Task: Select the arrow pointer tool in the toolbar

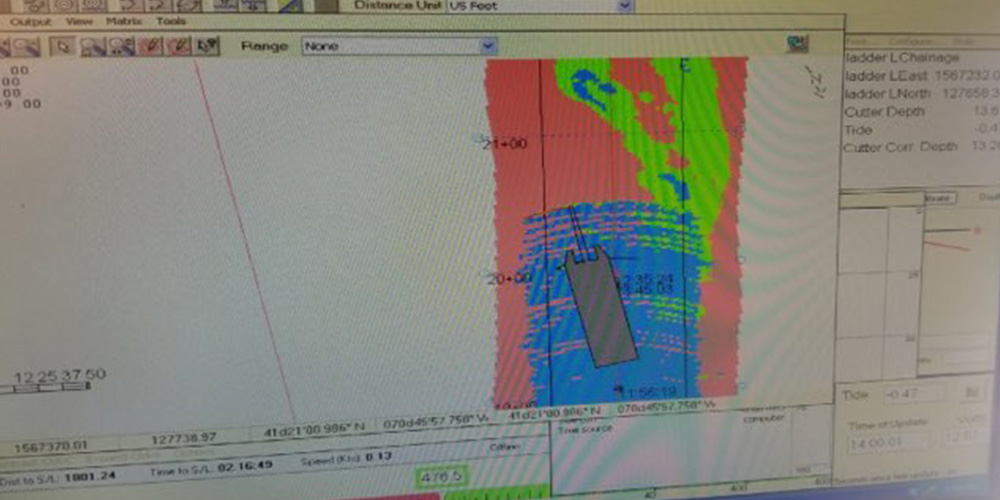Action: pos(65,46)
